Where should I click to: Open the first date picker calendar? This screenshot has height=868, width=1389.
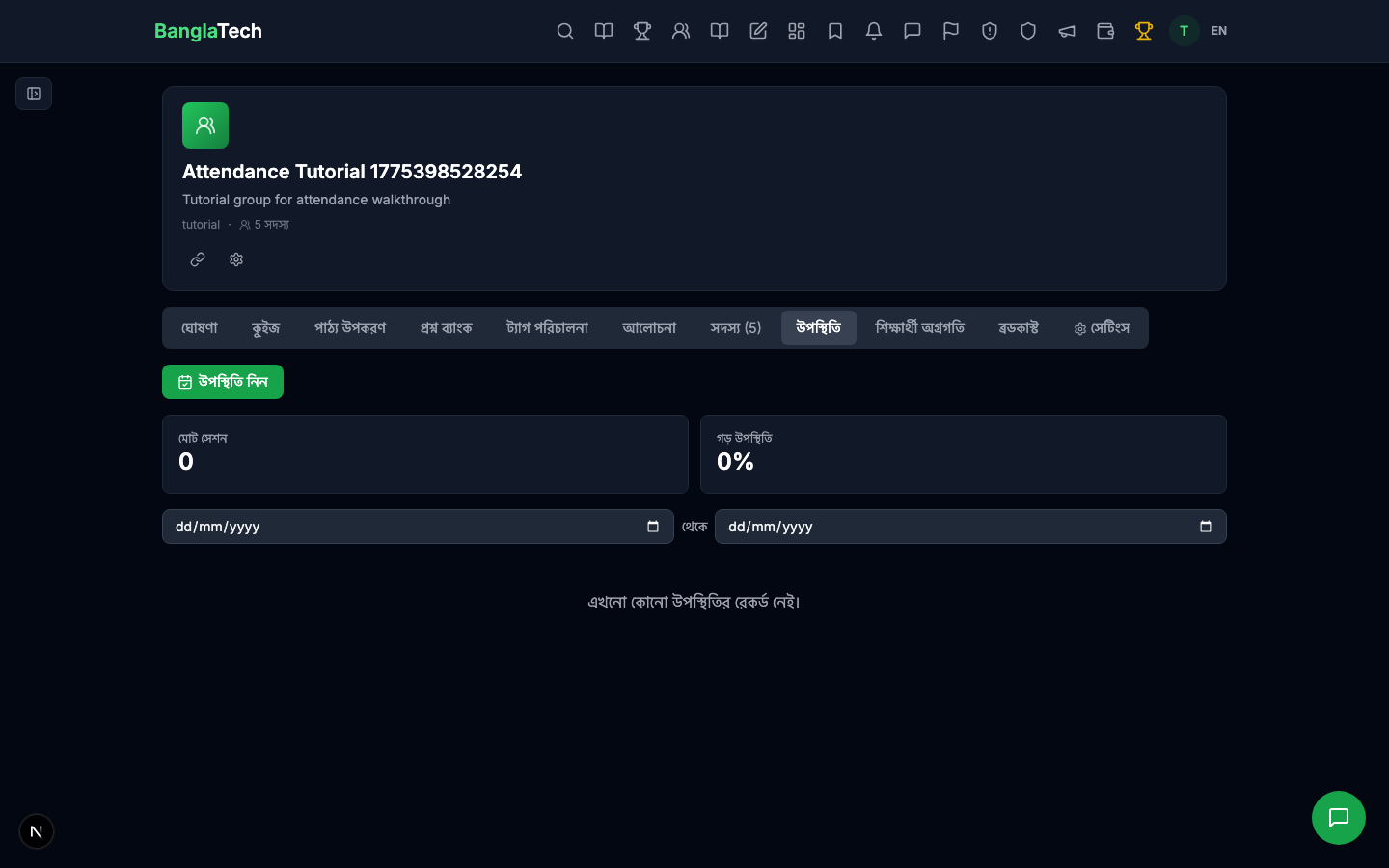pos(653,527)
